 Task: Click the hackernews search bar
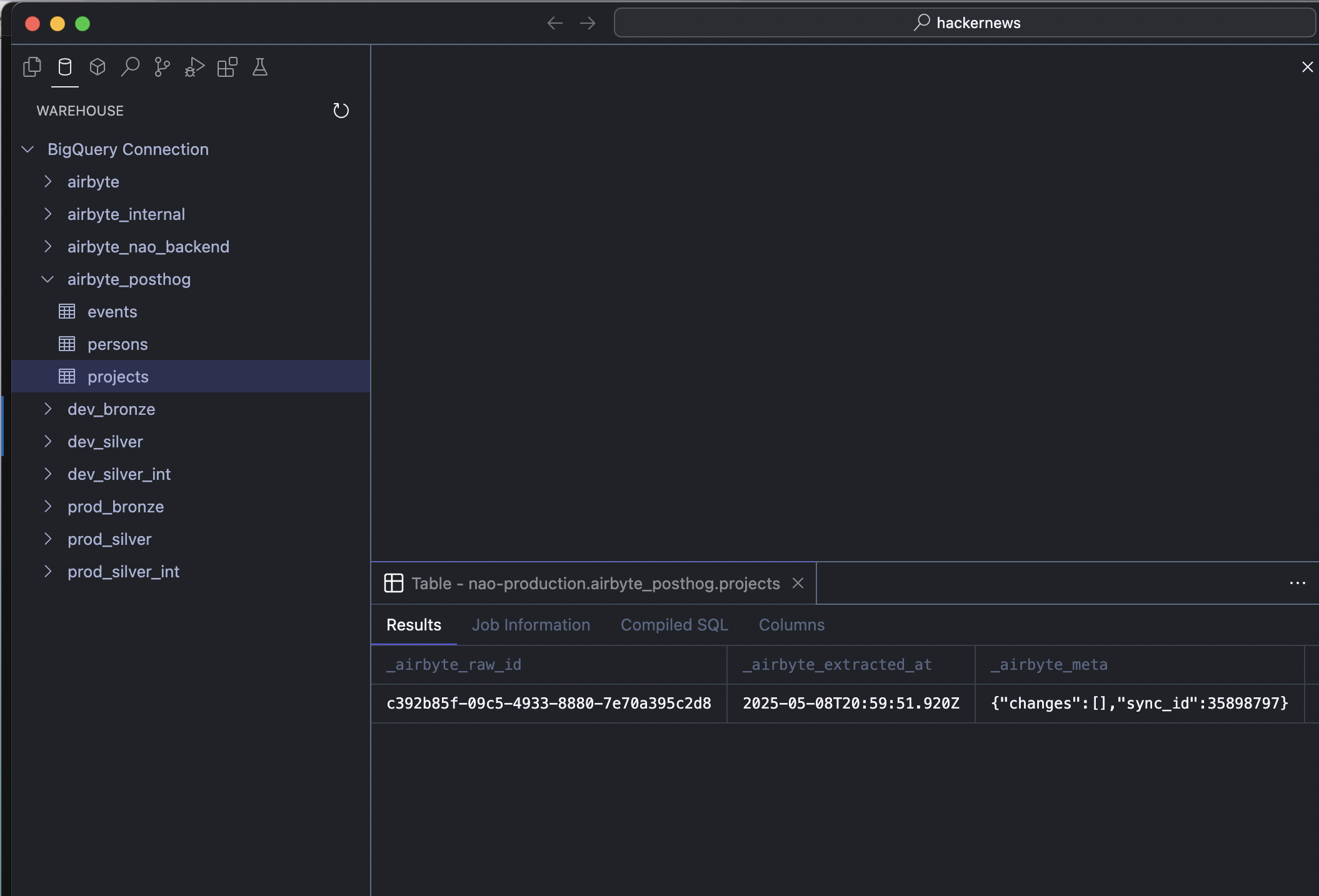965,23
